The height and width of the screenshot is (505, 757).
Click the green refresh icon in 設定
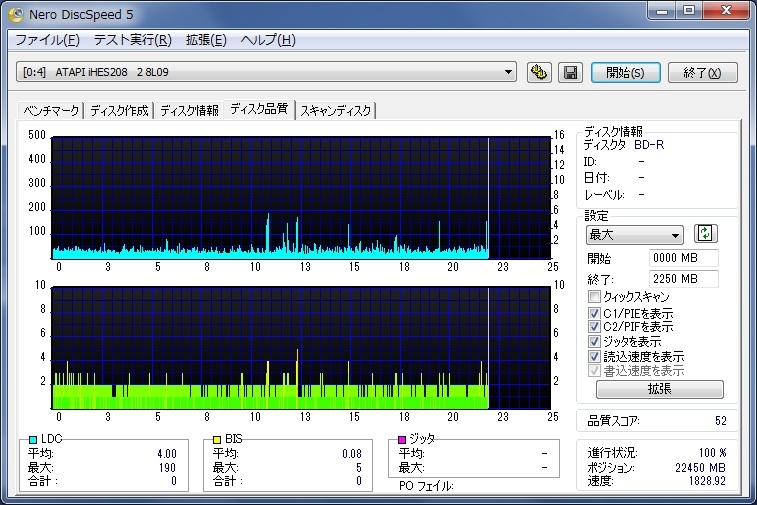coord(706,234)
